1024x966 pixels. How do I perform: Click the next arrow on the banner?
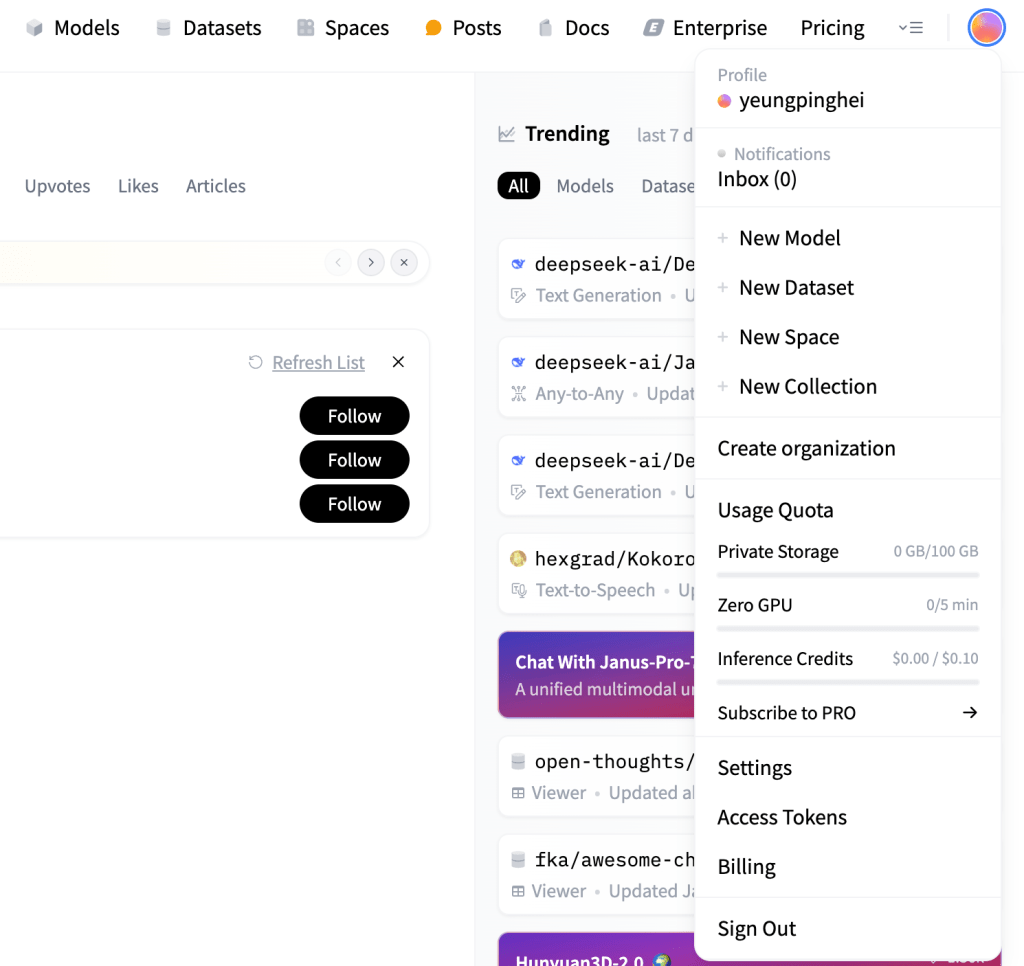point(371,263)
